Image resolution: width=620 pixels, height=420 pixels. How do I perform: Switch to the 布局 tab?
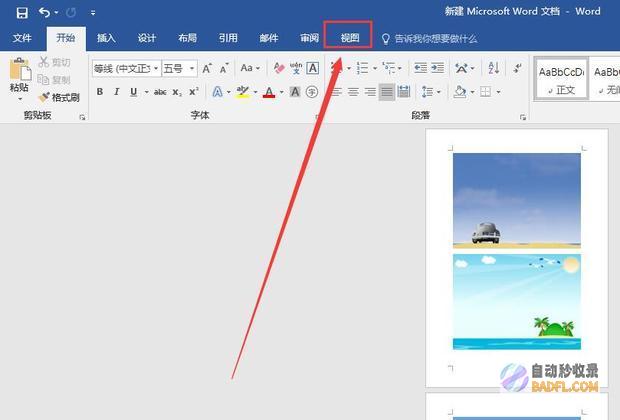pyautogui.click(x=187, y=38)
